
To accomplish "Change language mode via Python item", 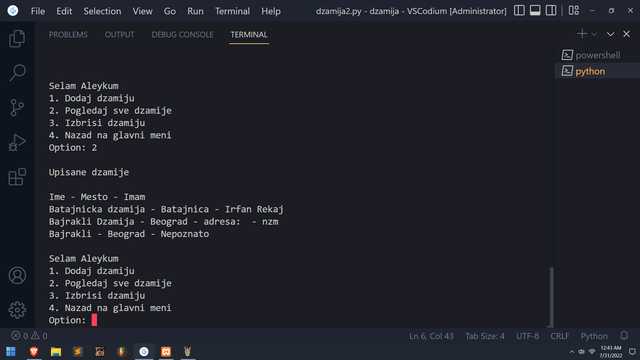I will (594, 336).
